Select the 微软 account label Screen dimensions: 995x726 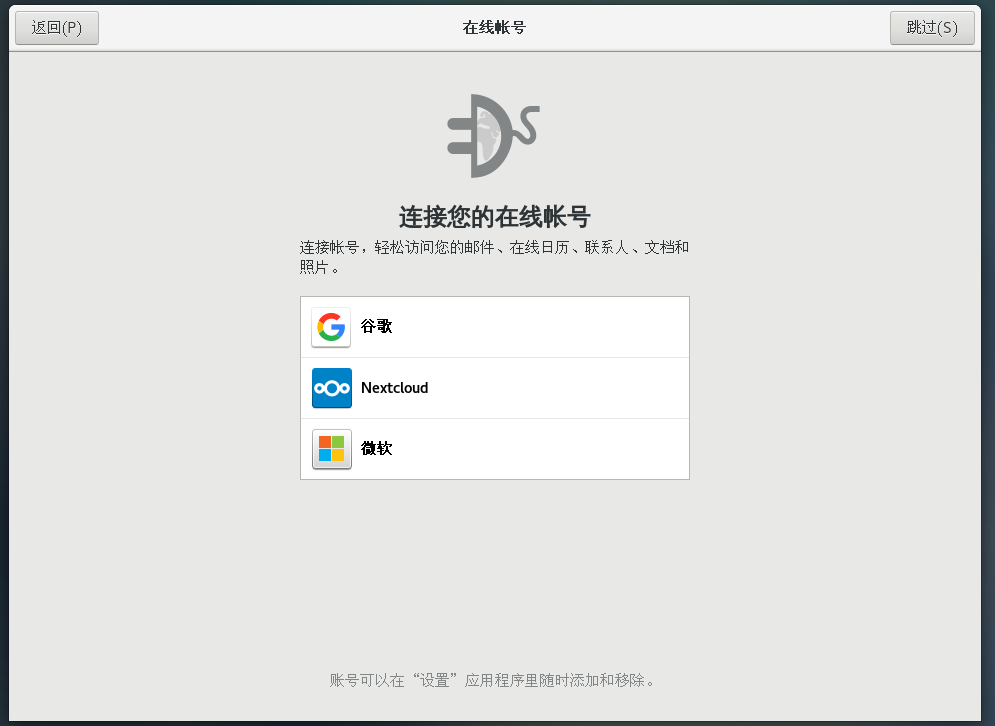(376, 449)
